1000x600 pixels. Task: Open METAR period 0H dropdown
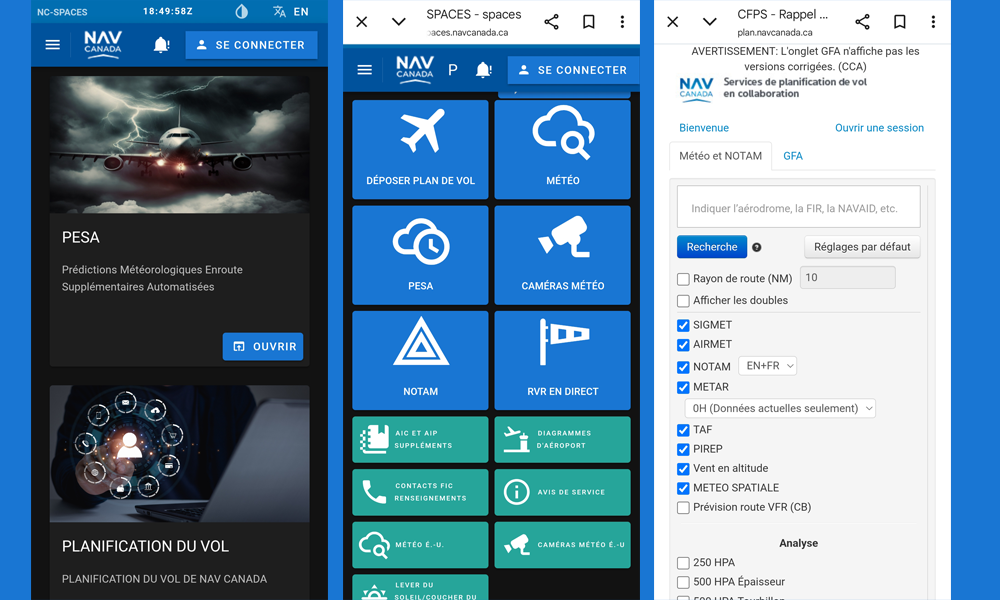780,408
